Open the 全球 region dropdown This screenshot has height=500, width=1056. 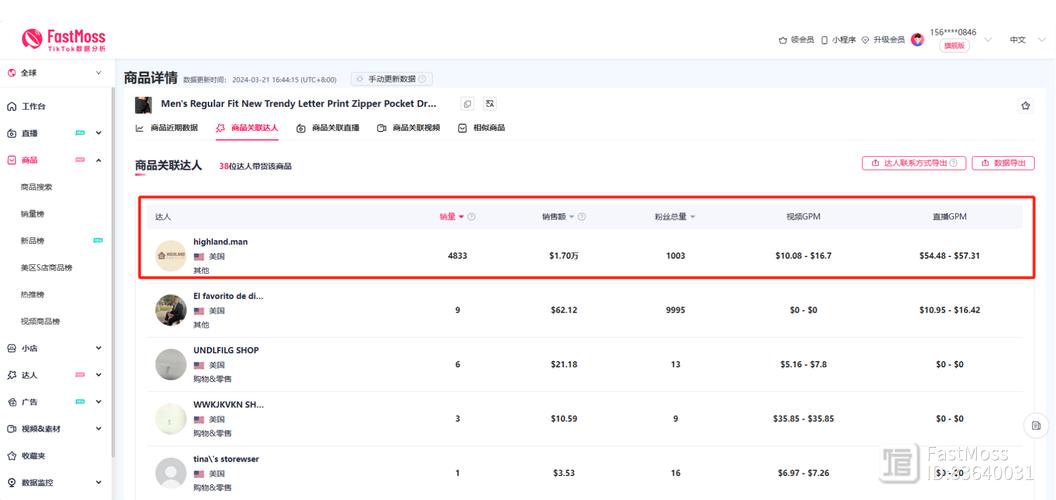coord(98,73)
